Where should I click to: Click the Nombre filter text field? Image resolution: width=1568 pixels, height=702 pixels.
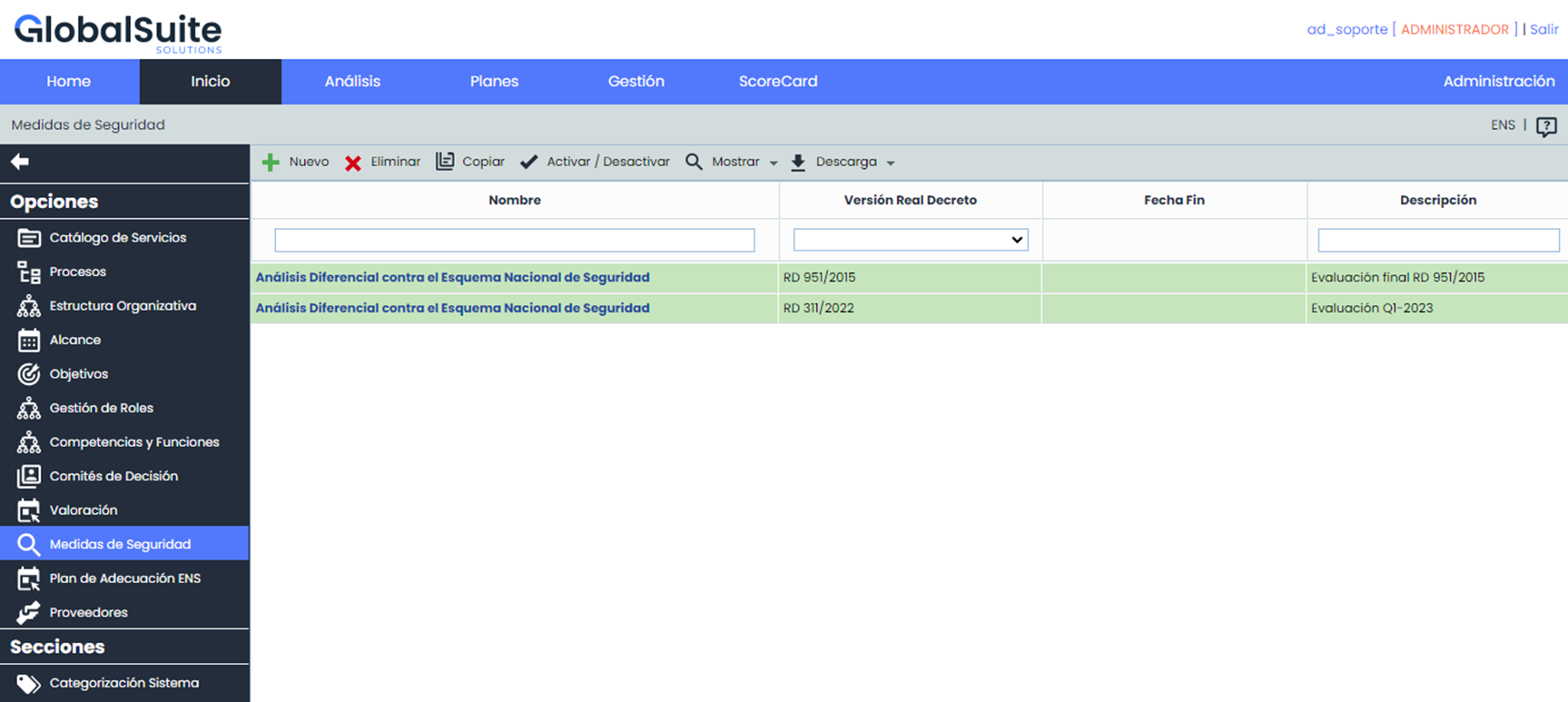click(514, 240)
